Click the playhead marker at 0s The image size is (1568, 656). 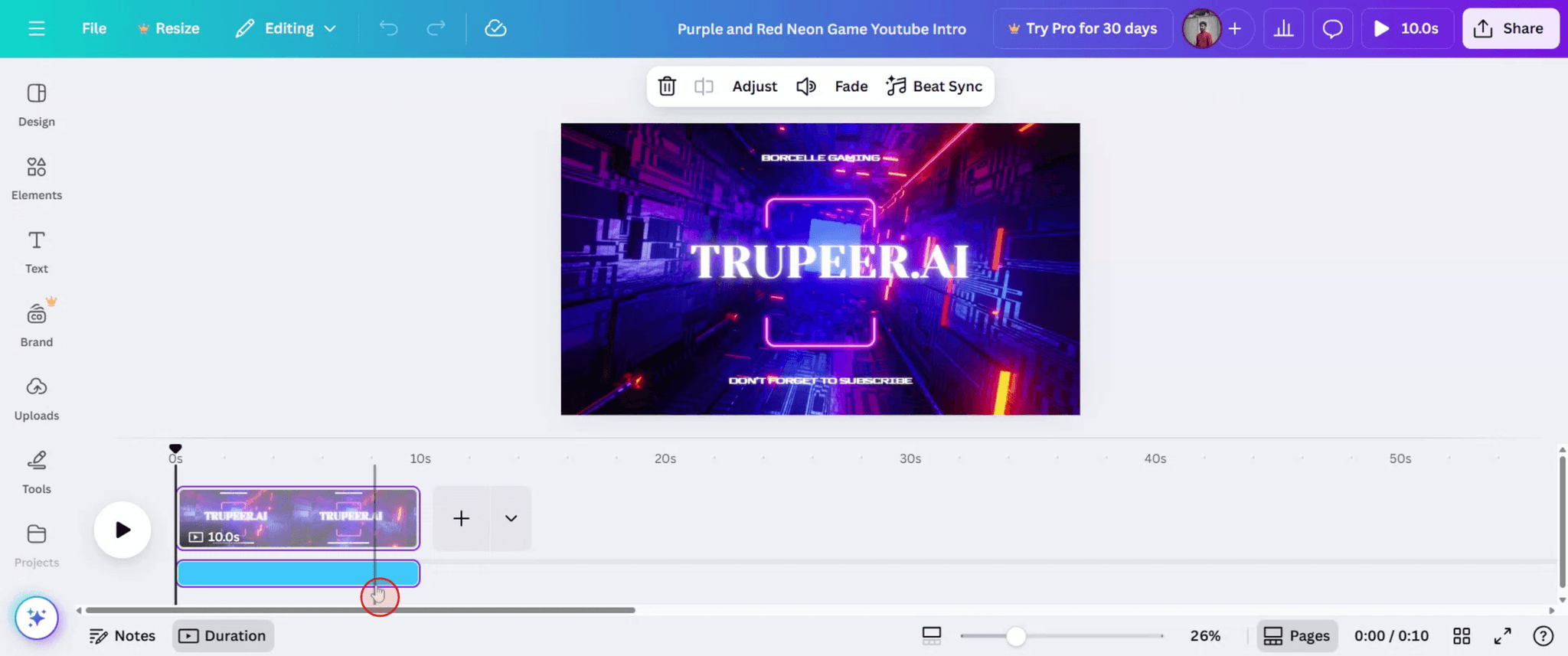pyautogui.click(x=175, y=449)
